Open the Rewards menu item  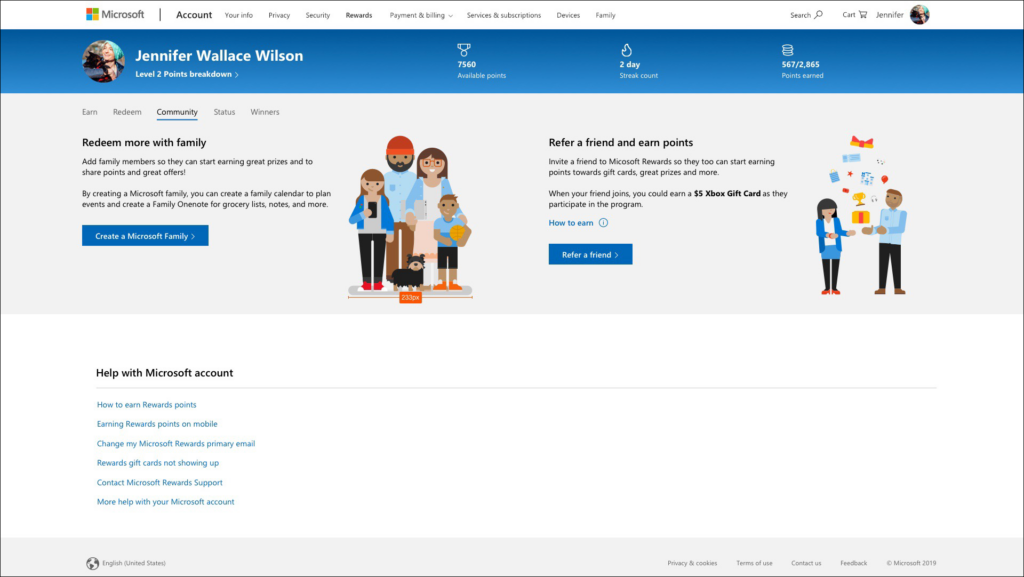(x=359, y=15)
